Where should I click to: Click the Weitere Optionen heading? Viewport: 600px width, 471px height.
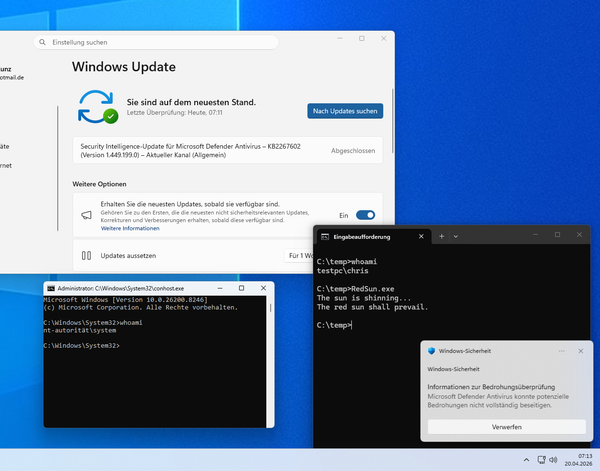99,184
